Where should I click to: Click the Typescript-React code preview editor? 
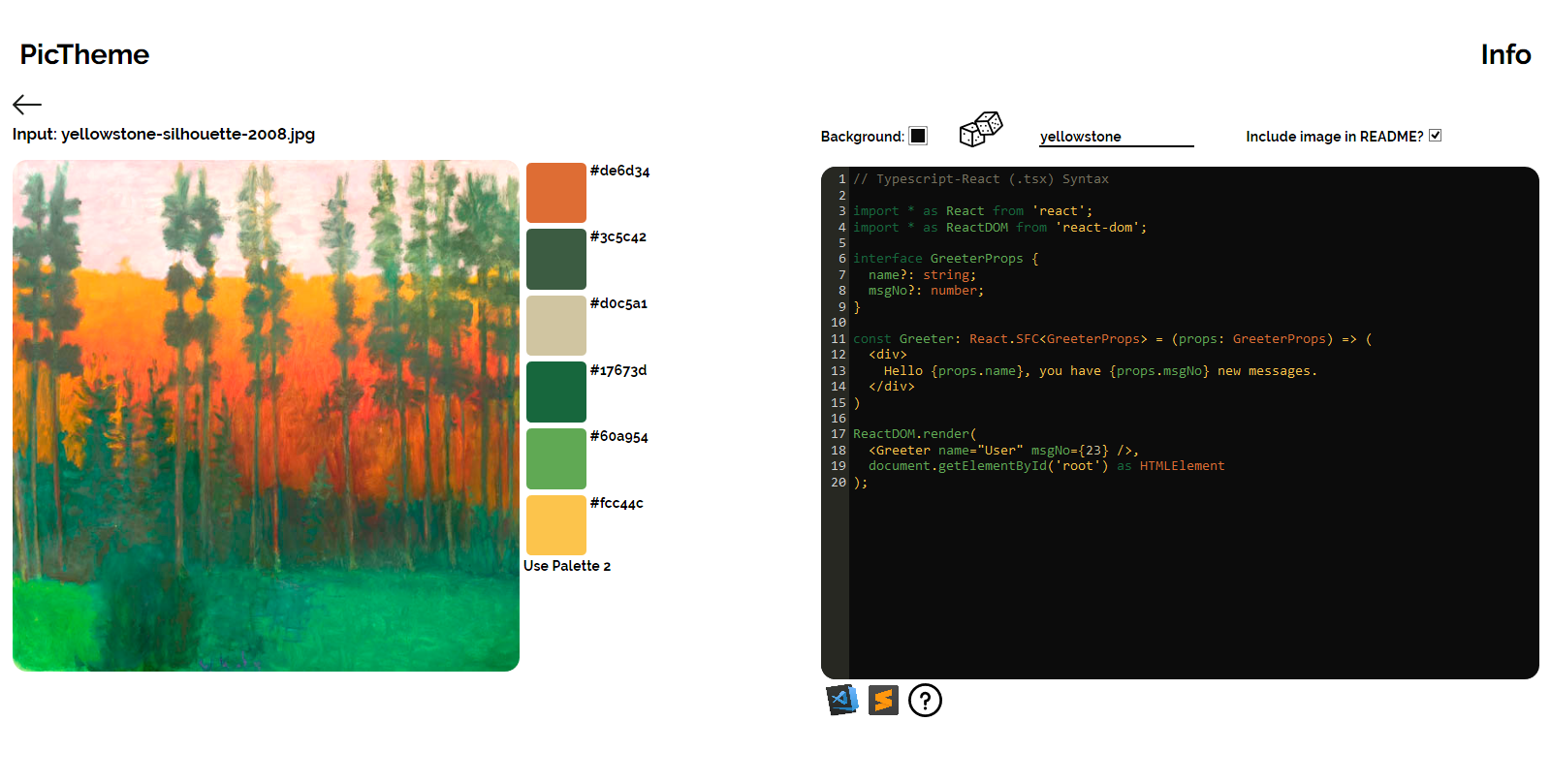(1180, 423)
